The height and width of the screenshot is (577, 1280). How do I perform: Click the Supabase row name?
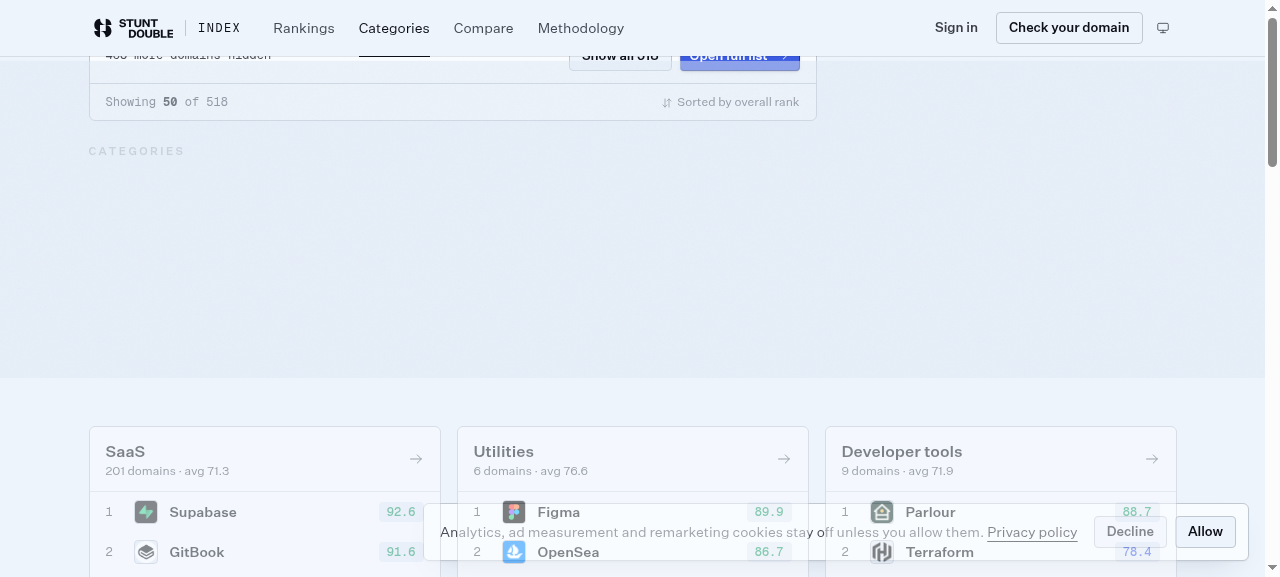pyautogui.click(x=203, y=512)
